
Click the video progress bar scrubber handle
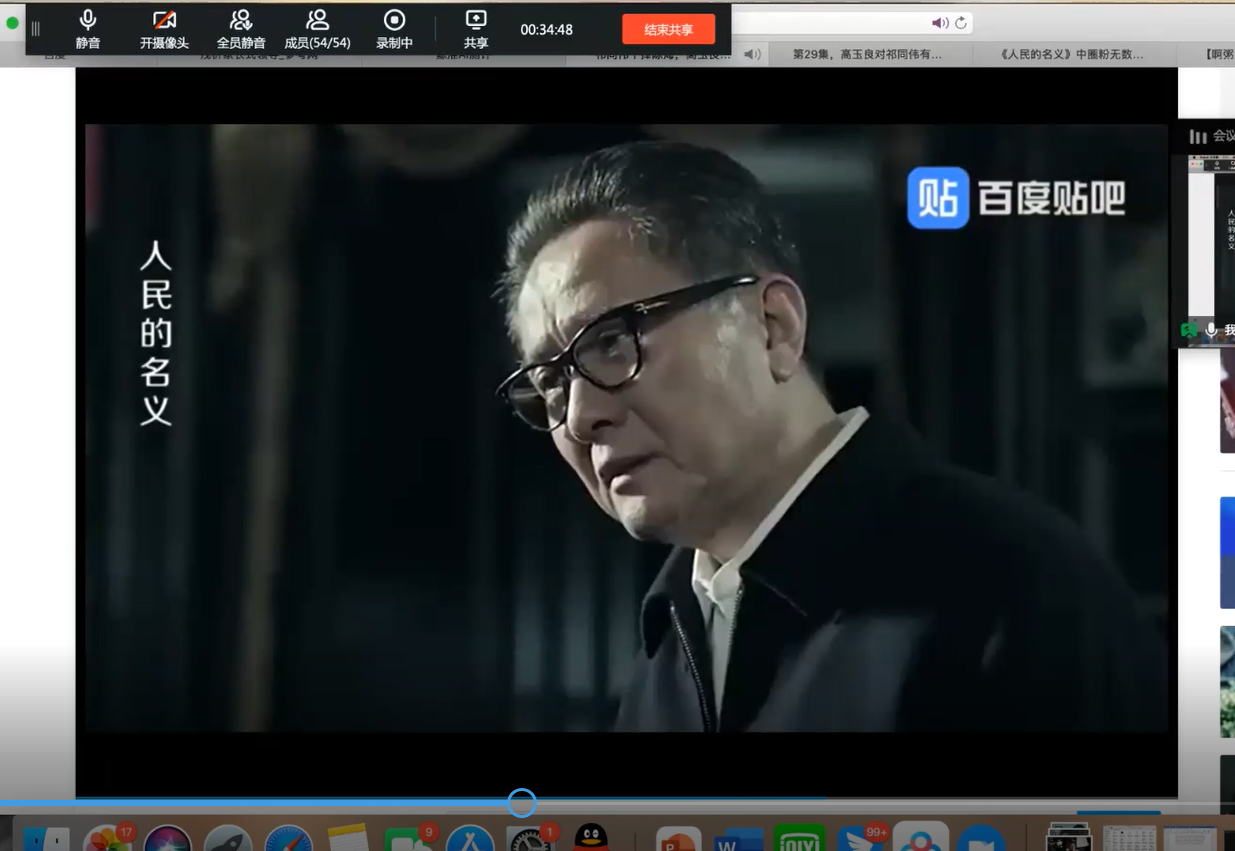click(x=521, y=802)
